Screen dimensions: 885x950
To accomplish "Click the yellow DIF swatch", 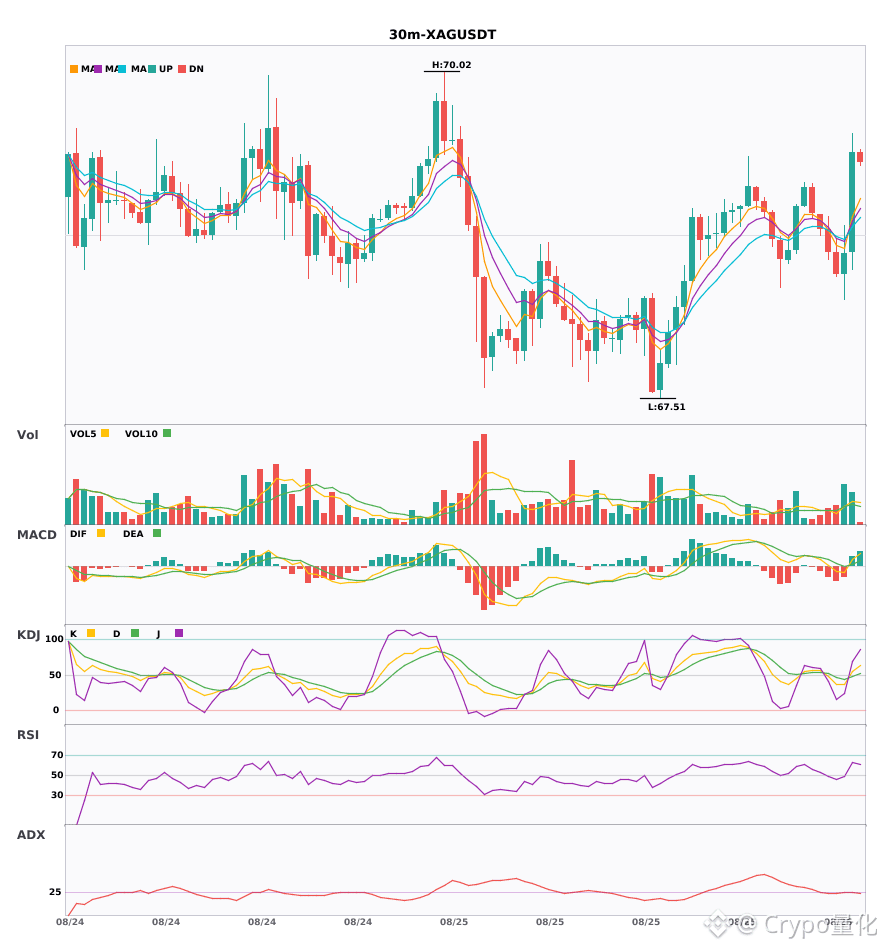I will pos(101,533).
